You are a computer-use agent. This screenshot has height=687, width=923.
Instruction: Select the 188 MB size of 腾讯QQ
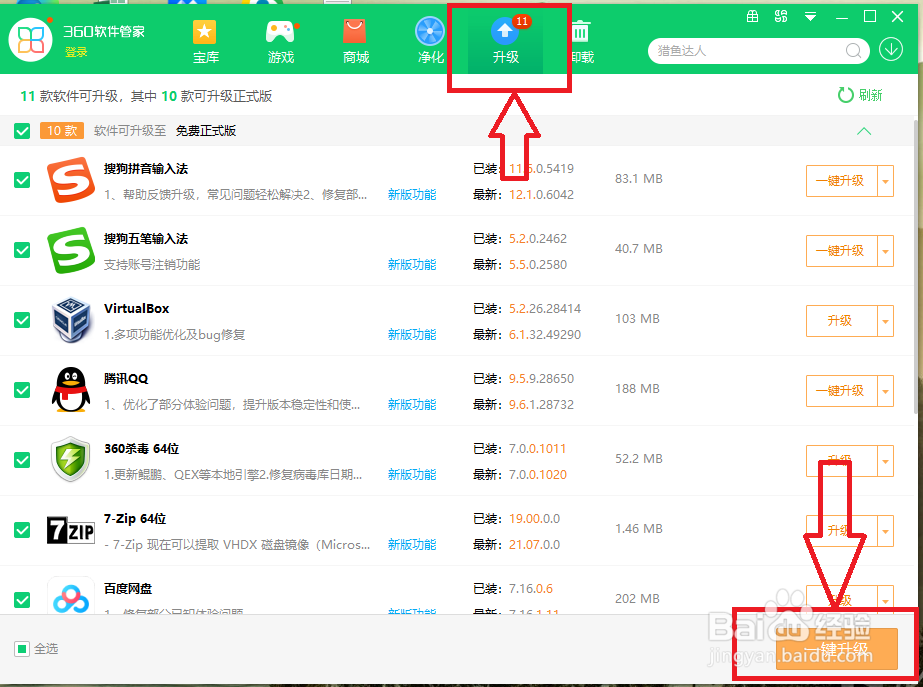[638, 389]
